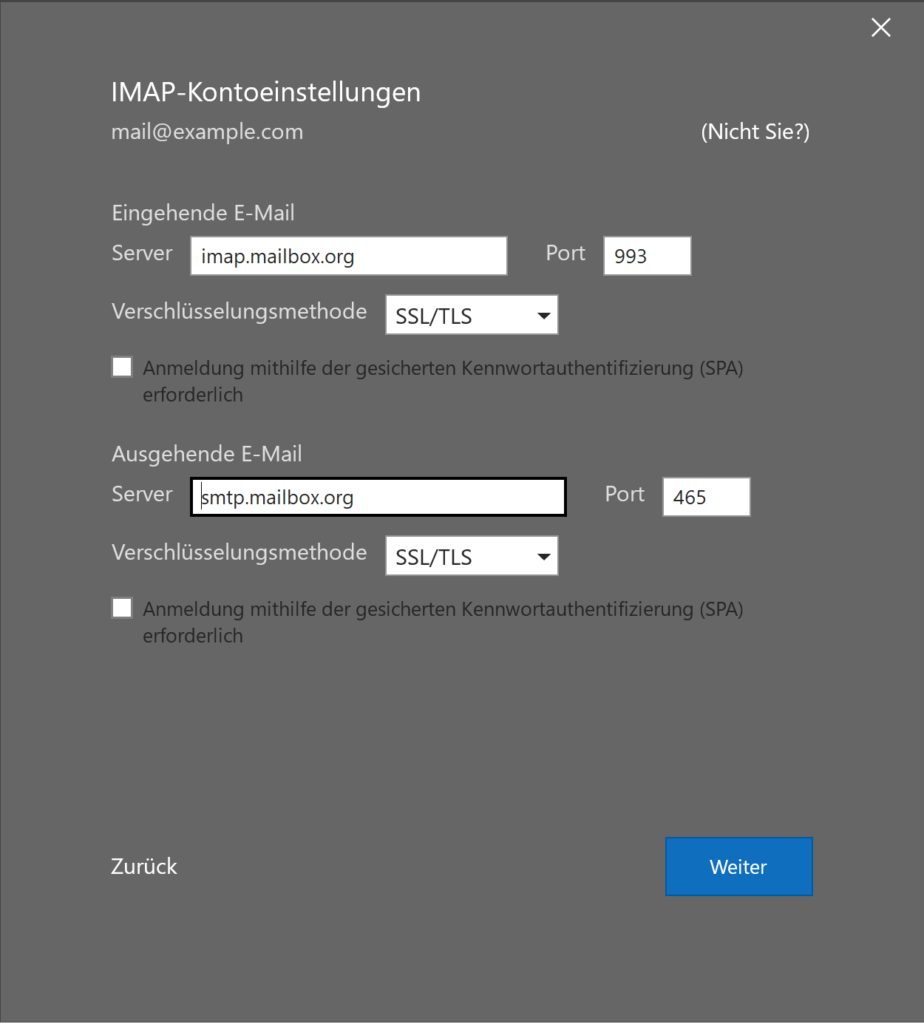Click the IMAP-Kontoeinstellungen dialog title
This screenshot has height=1024, width=924.
click(266, 92)
